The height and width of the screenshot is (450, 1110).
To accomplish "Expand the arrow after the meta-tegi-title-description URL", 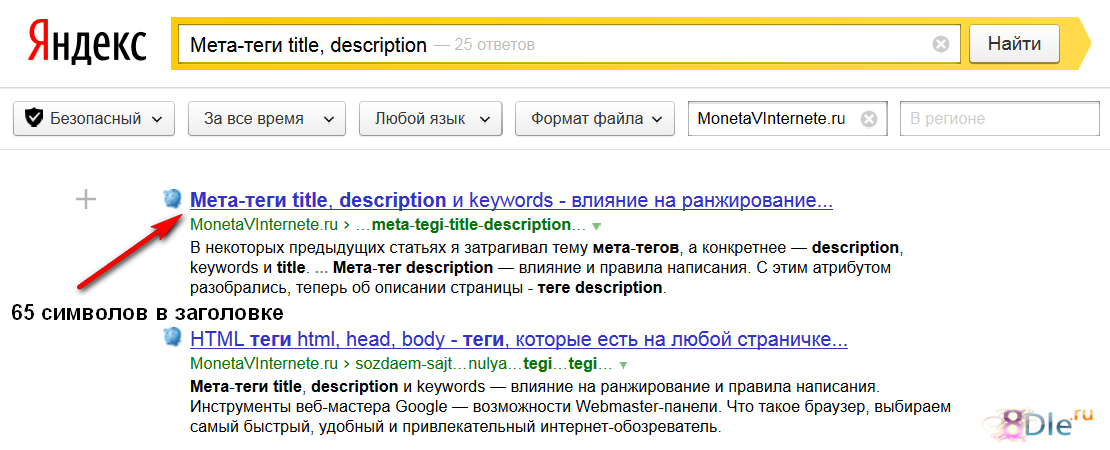I will click(x=596, y=226).
